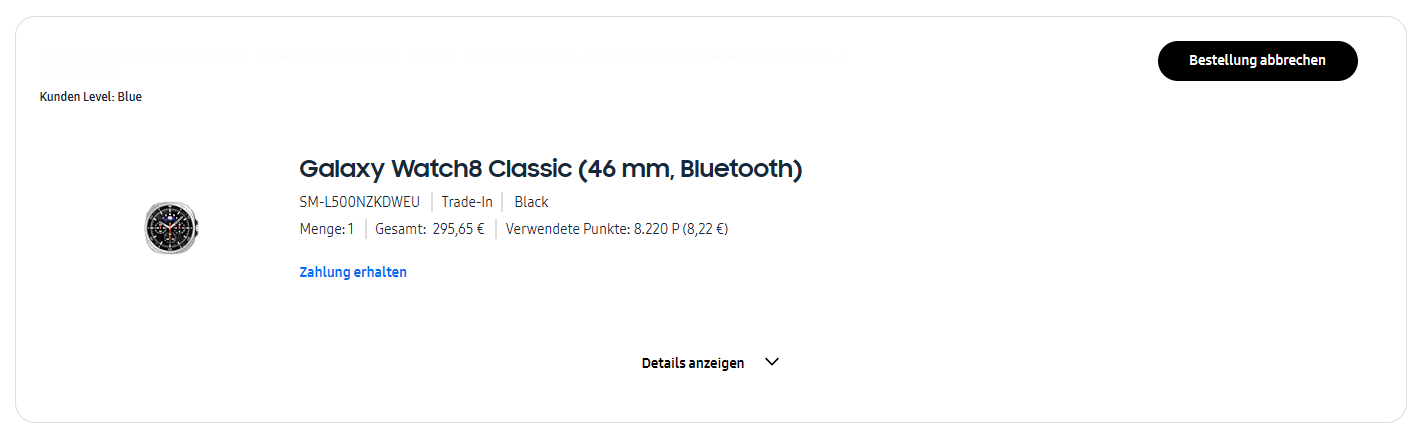
Task: Select the Kunden Level: Blue text
Action: pos(90,97)
